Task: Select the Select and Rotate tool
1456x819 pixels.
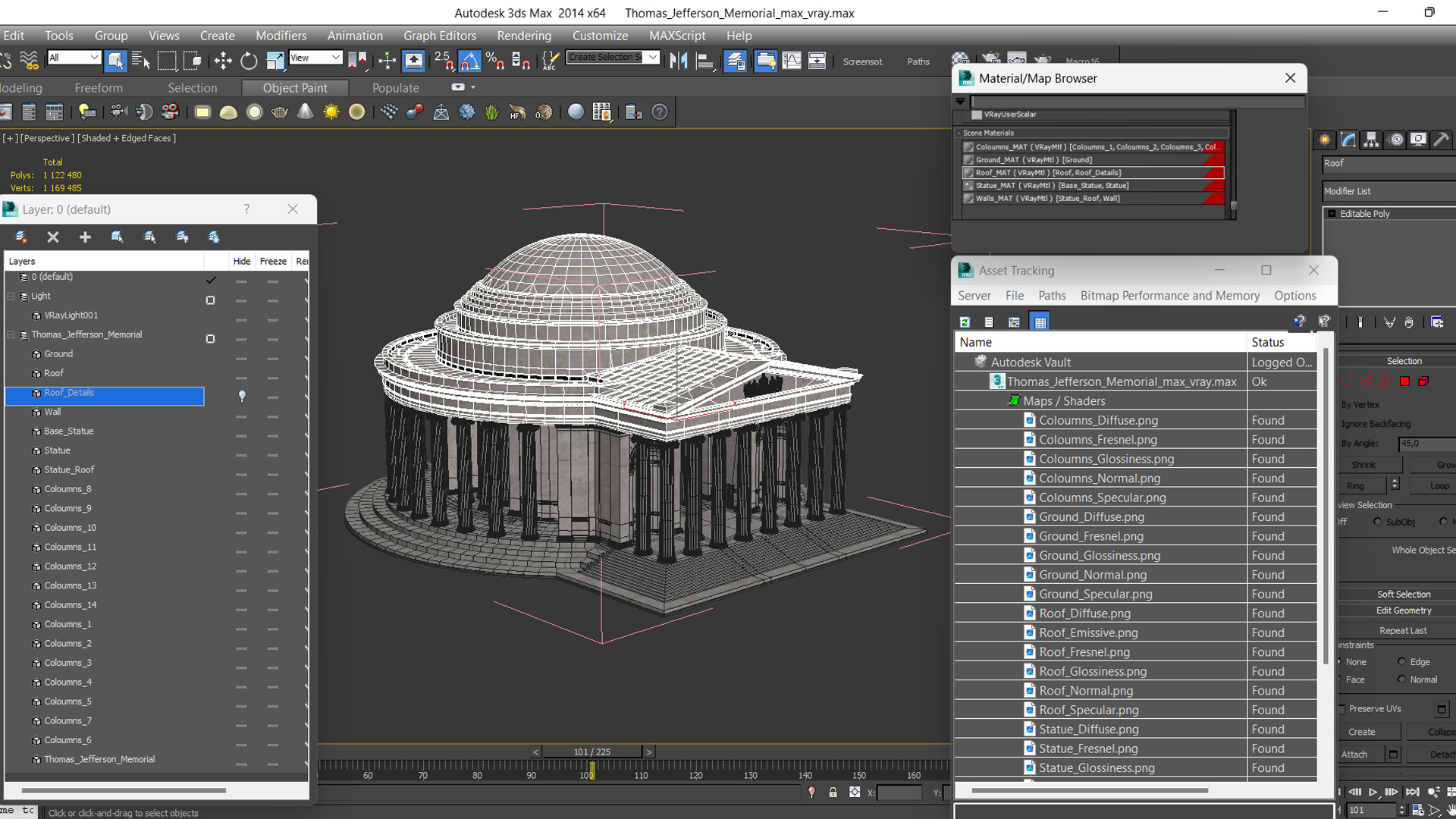Action: tap(249, 61)
